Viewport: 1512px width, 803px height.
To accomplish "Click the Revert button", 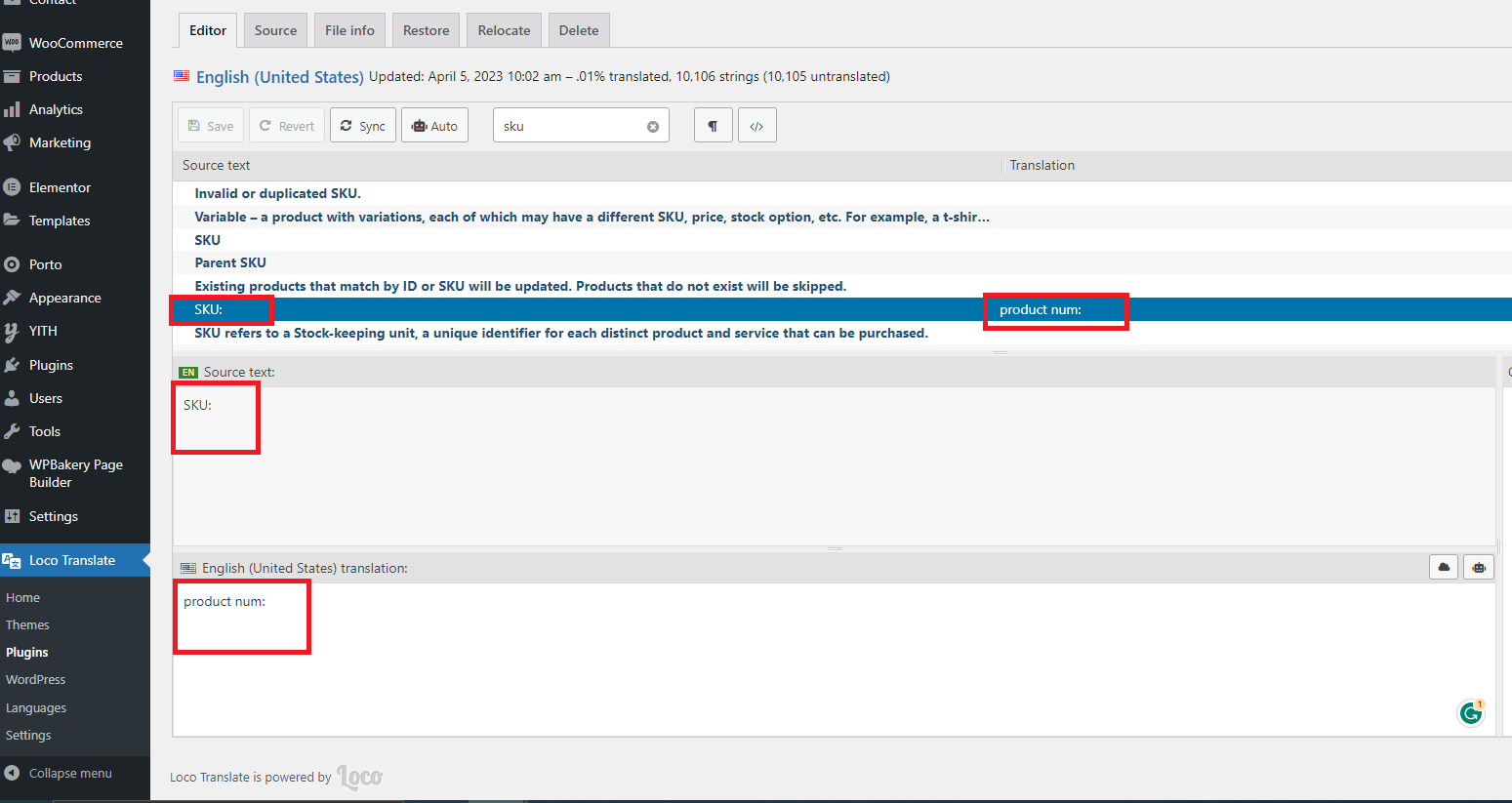I will [x=287, y=126].
